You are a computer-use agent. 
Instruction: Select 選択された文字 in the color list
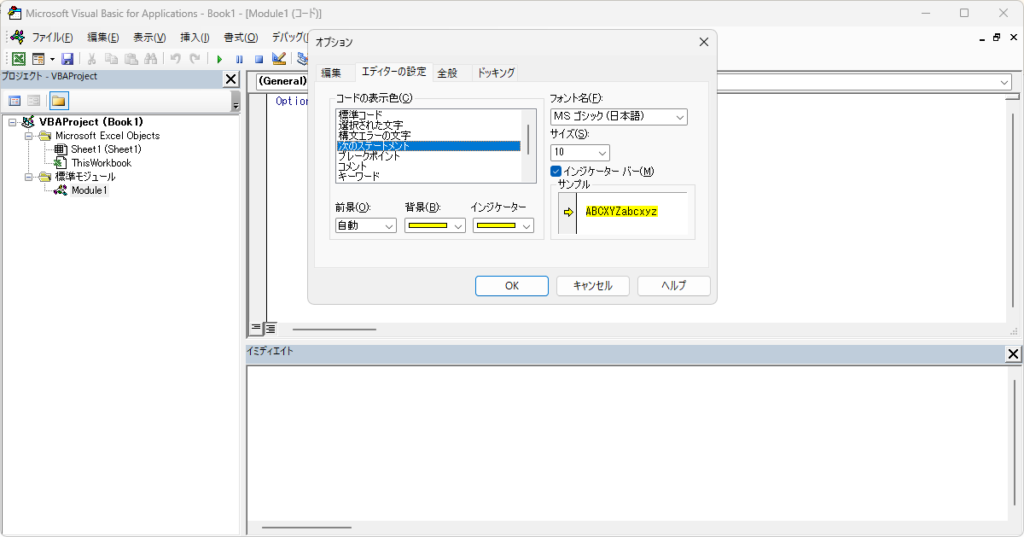[x=428, y=125]
